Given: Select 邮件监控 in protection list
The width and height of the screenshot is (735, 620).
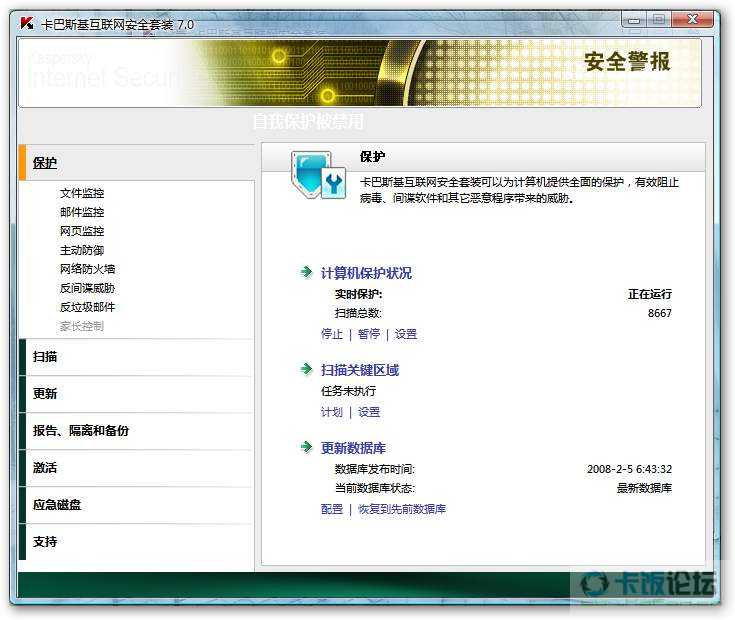Looking at the screenshot, I should pos(82,212).
